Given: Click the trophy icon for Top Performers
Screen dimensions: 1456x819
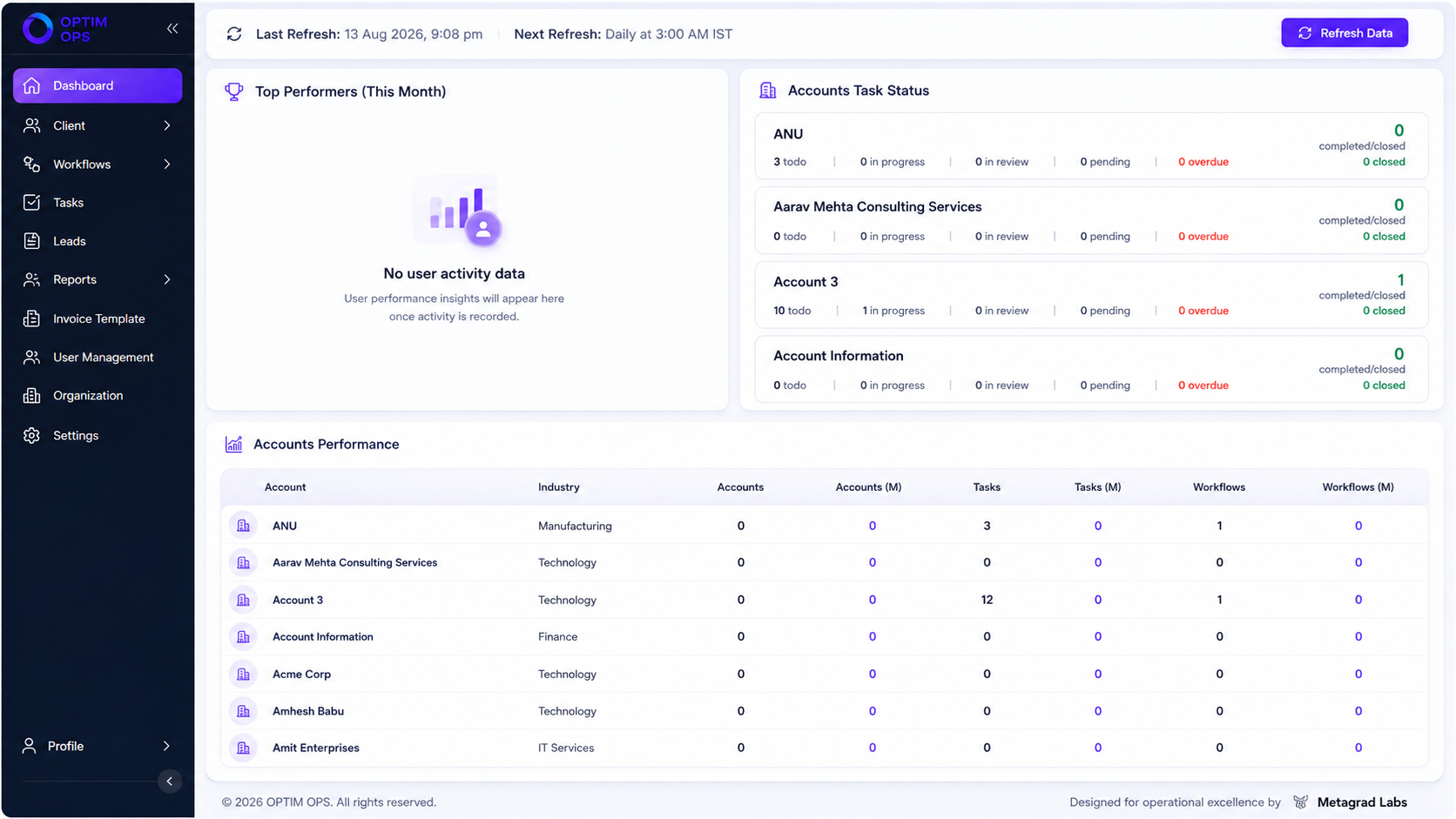Looking at the screenshot, I should click(x=234, y=91).
